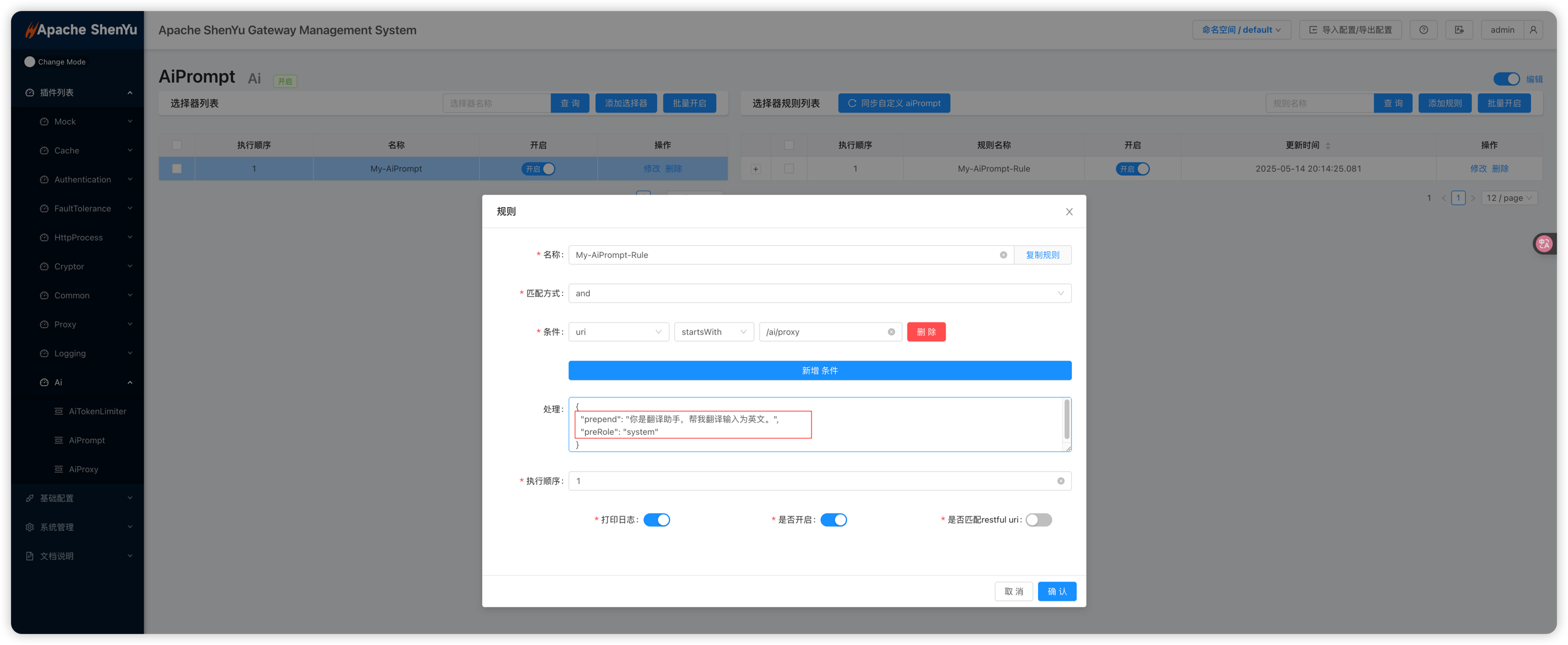Clear the execution order field

coord(1060,481)
